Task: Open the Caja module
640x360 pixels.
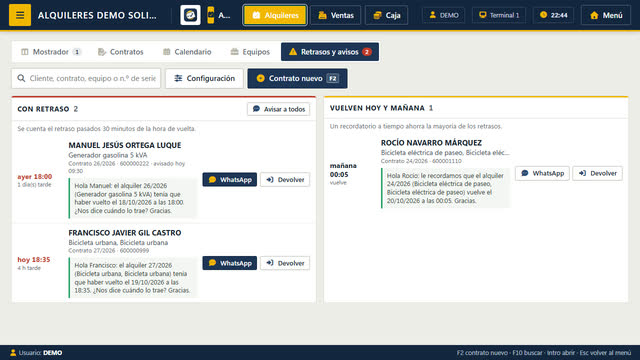Action: 387,15
